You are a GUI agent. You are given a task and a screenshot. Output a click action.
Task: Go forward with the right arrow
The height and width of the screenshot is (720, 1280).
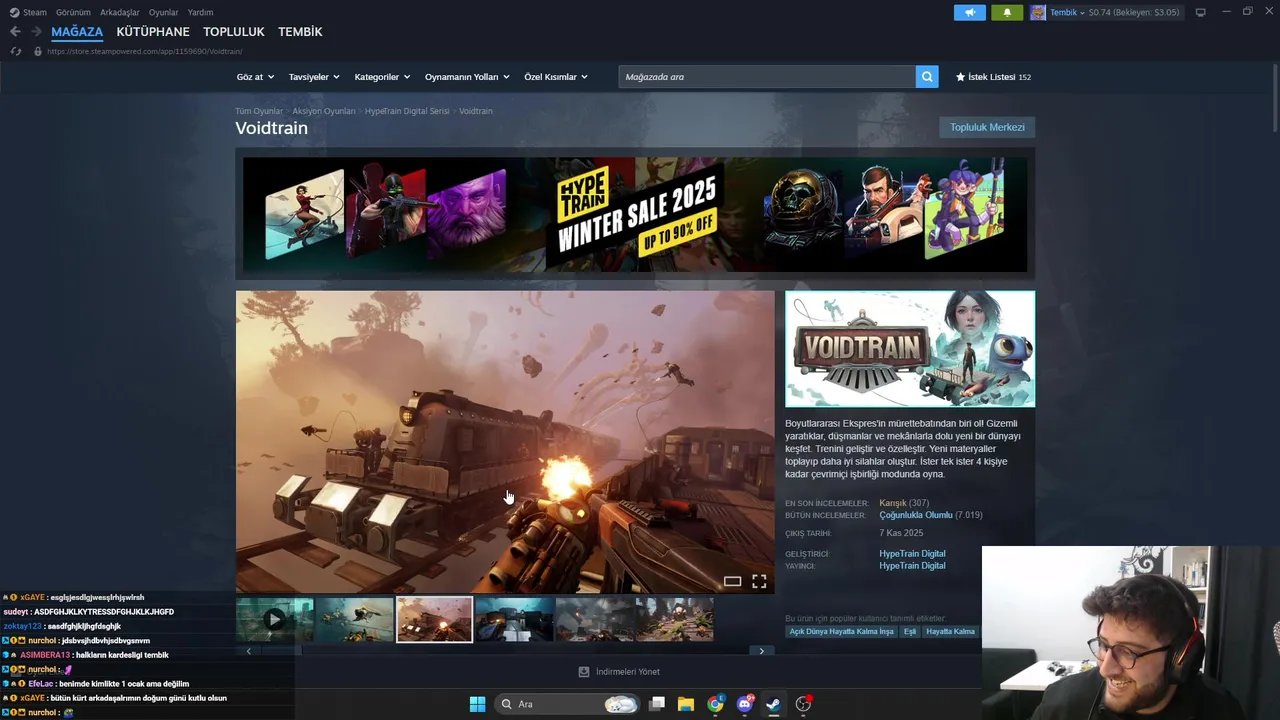coord(36,32)
